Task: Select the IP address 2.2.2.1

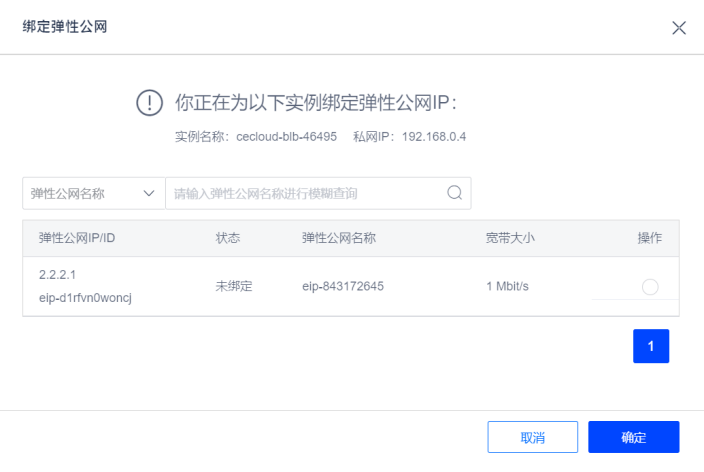Action: tap(58, 273)
